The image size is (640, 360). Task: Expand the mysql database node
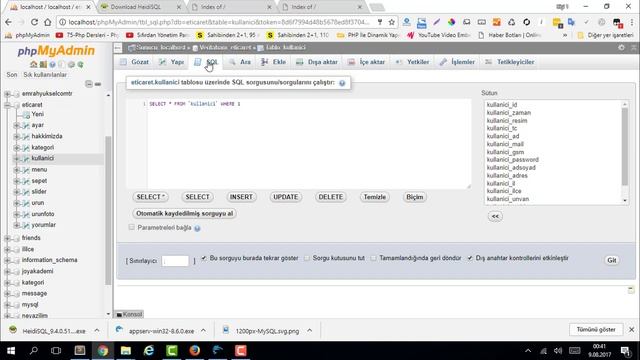[7, 304]
